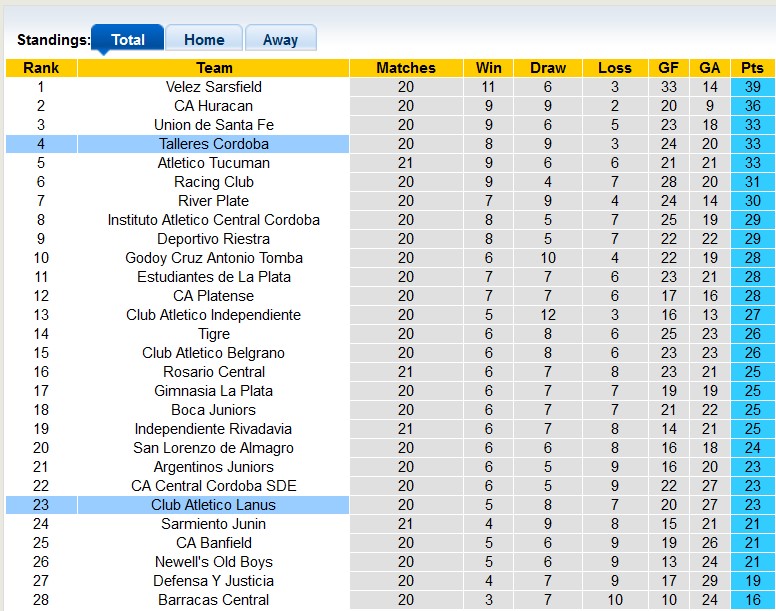This screenshot has width=776, height=611.
Task: Click Boca Juniors team name
Action: pyautogui.click(x=214, y=410)
